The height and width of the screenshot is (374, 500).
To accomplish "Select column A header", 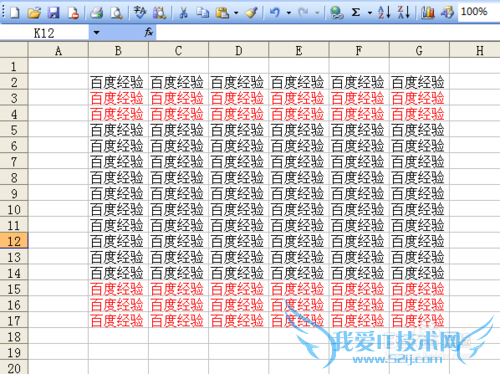I will pyautogui.click(x=58, y=51).
